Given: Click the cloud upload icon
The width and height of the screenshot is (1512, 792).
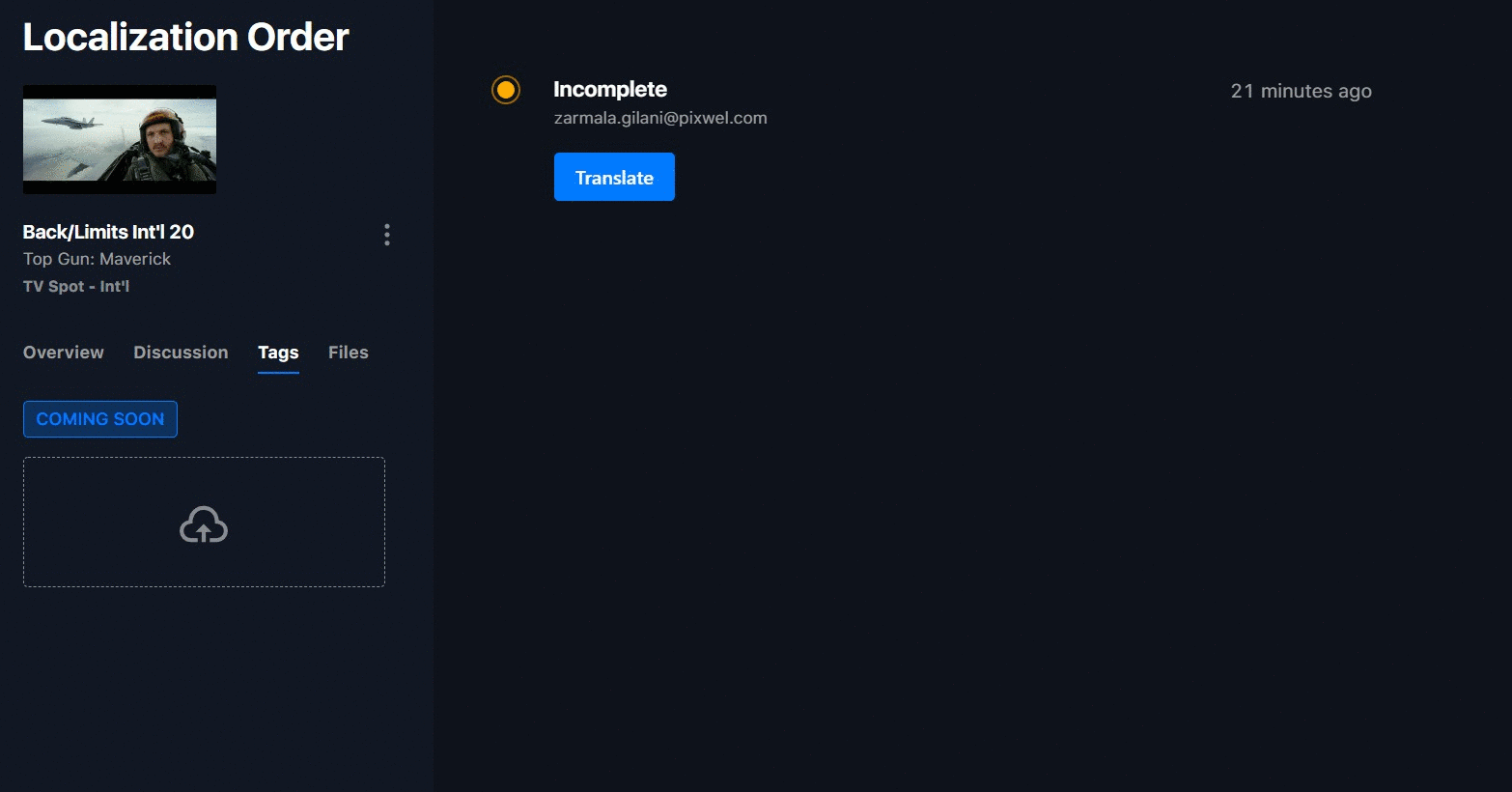Looking at the screenshot, I should click(204, 524).
